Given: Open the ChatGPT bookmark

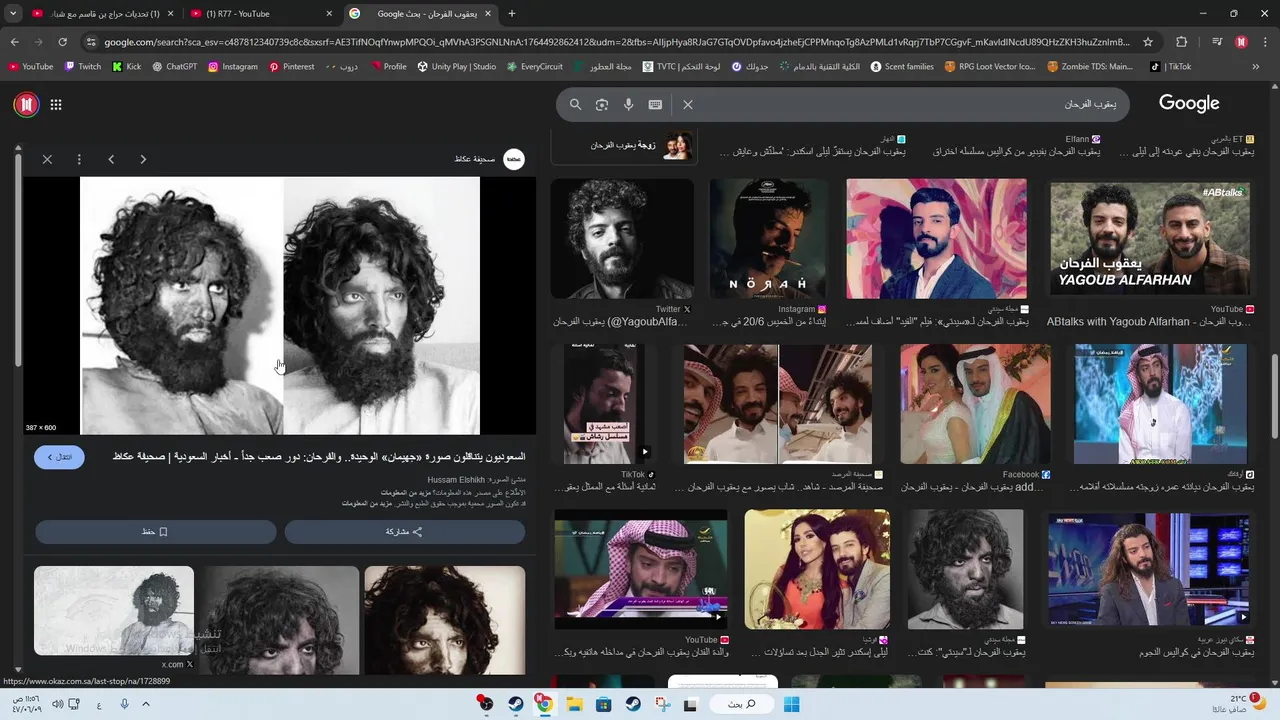Looking at the screenshot, I should (174, 67).
